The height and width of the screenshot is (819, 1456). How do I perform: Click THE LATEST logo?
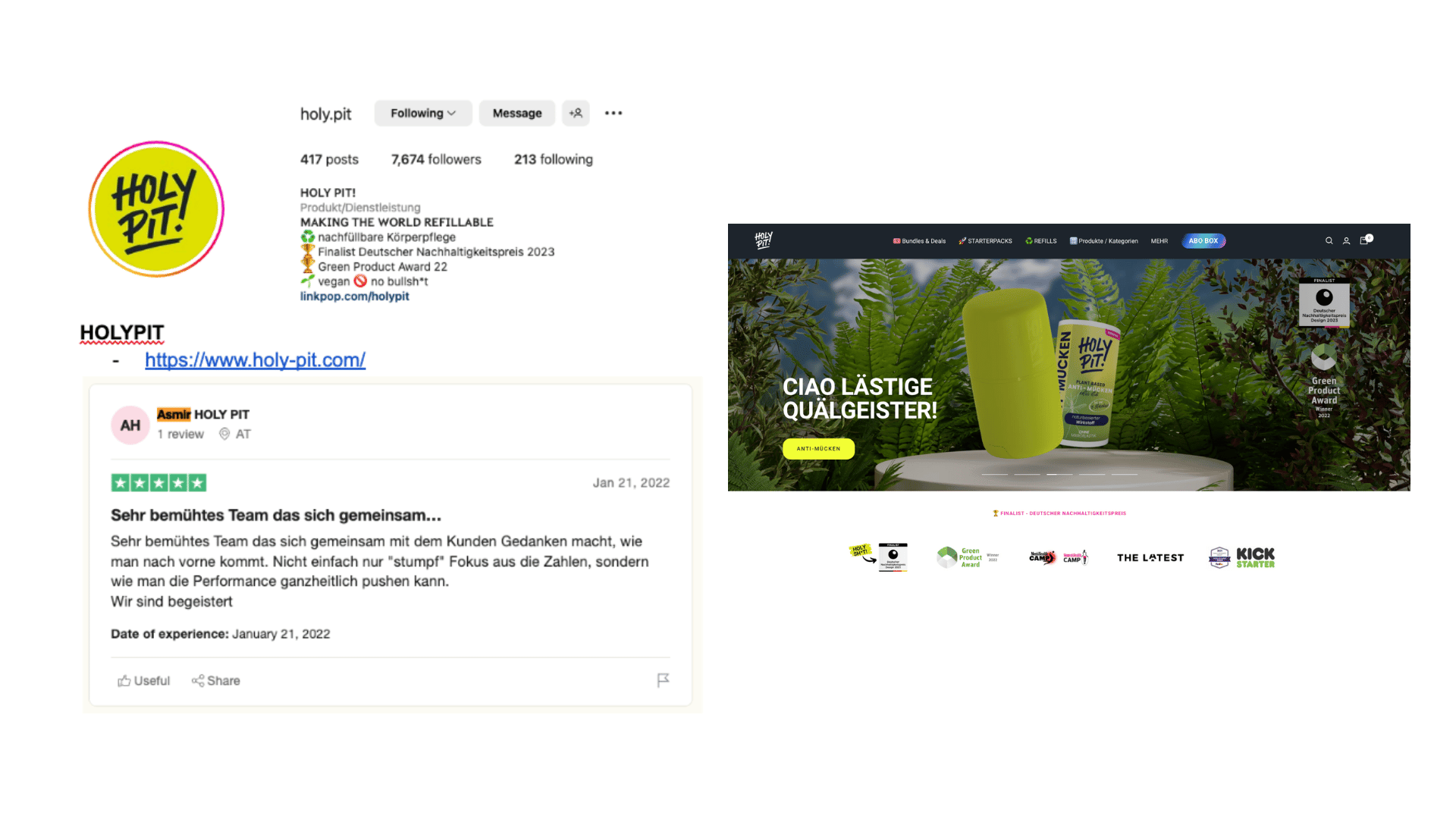tap(1150, 557)
